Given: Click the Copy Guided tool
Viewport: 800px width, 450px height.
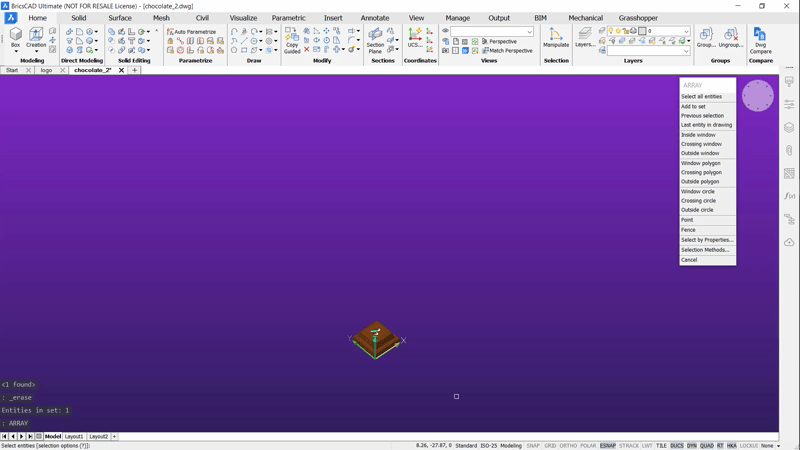Looking at the screenshot, I should (292, 41).
